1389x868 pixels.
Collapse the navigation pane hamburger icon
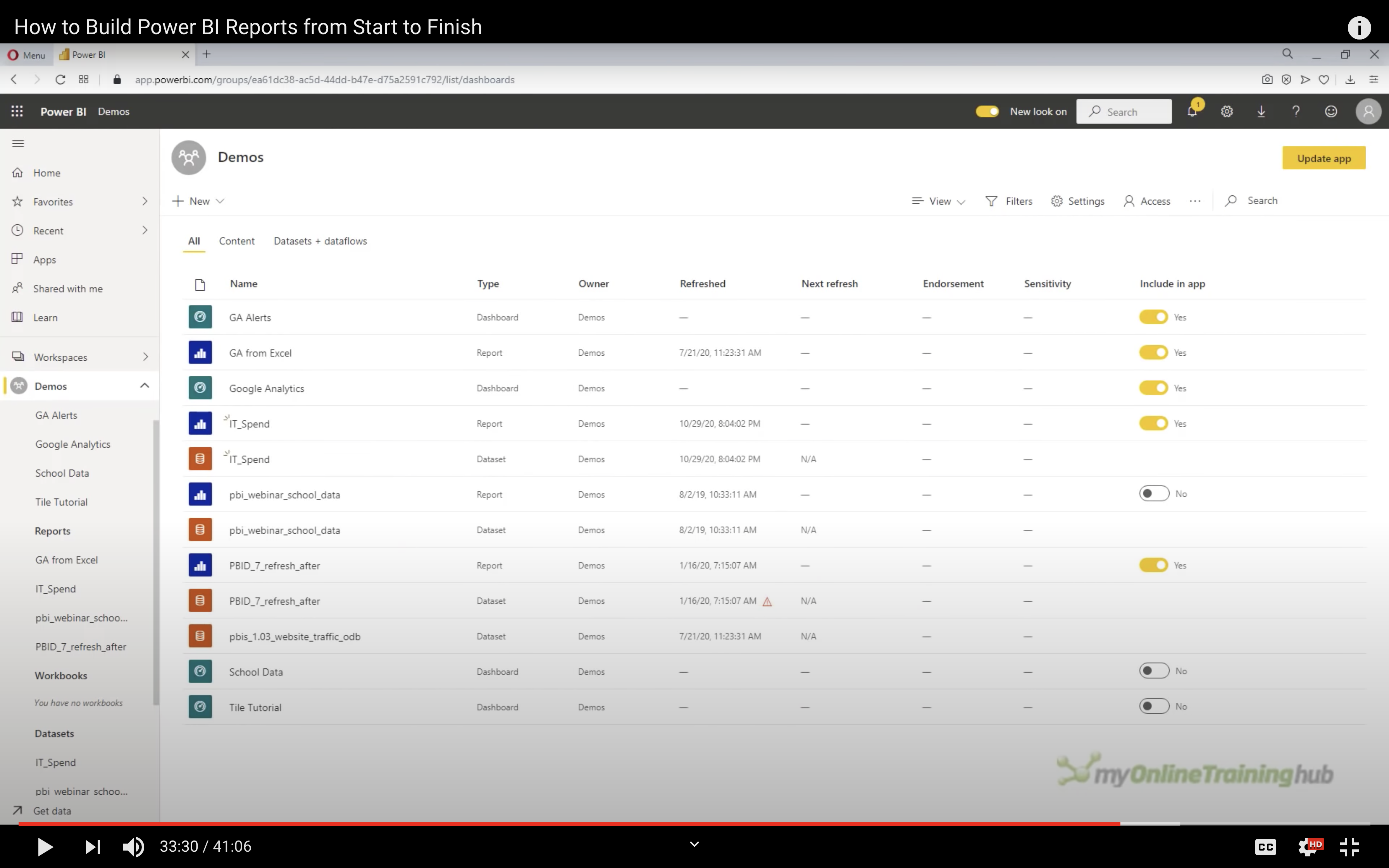[x=18, y=143]
